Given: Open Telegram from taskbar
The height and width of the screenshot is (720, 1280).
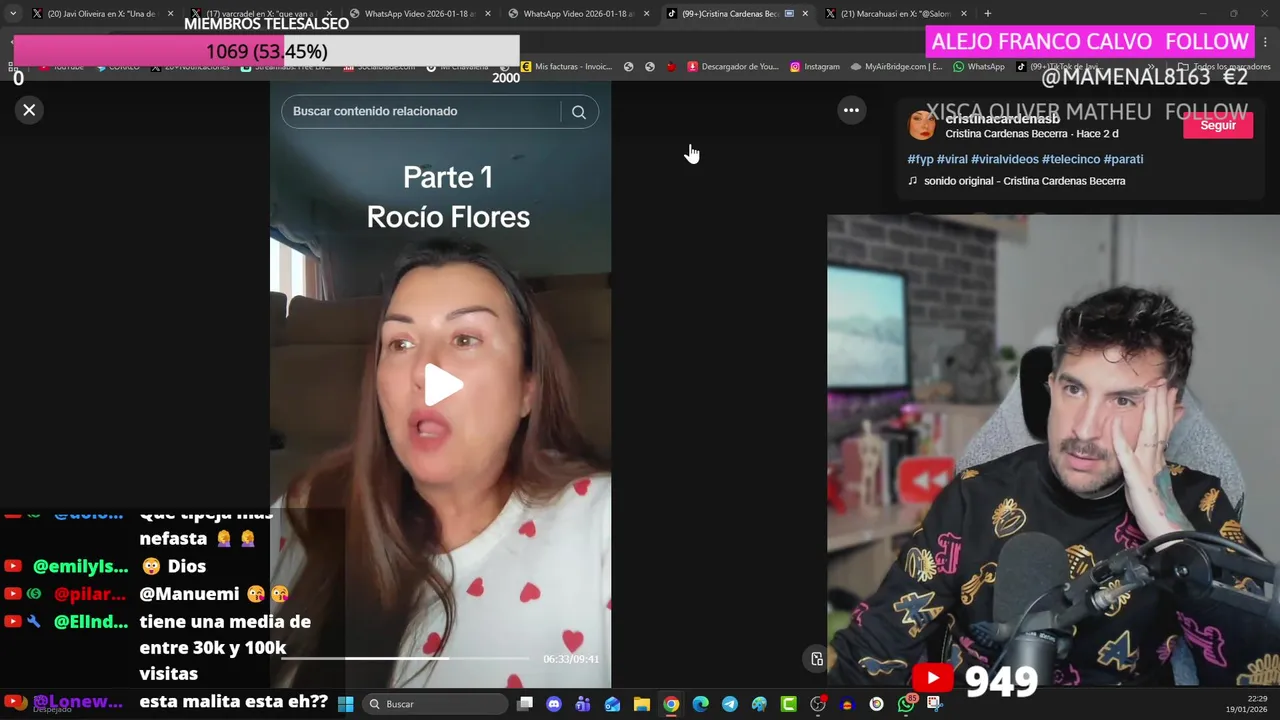Looking at the screenshot, I should [x=730, y=704].
